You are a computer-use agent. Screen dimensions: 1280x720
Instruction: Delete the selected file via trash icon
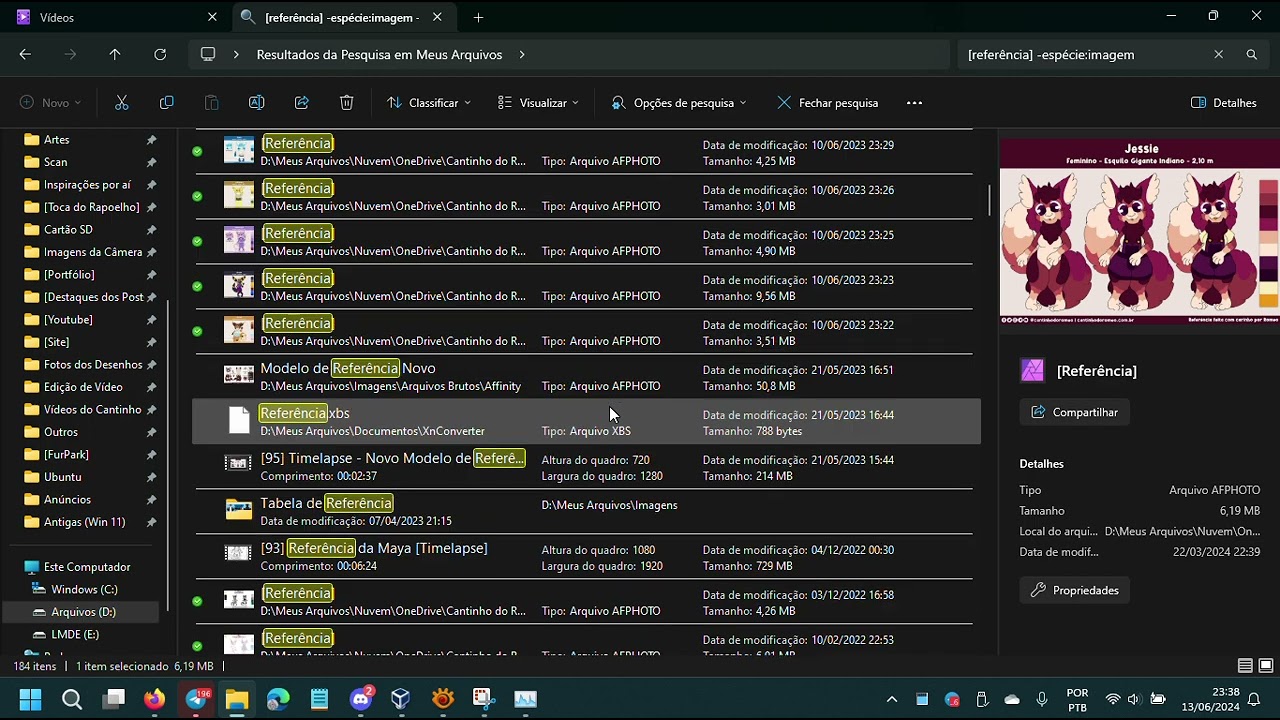pos(347,103)
